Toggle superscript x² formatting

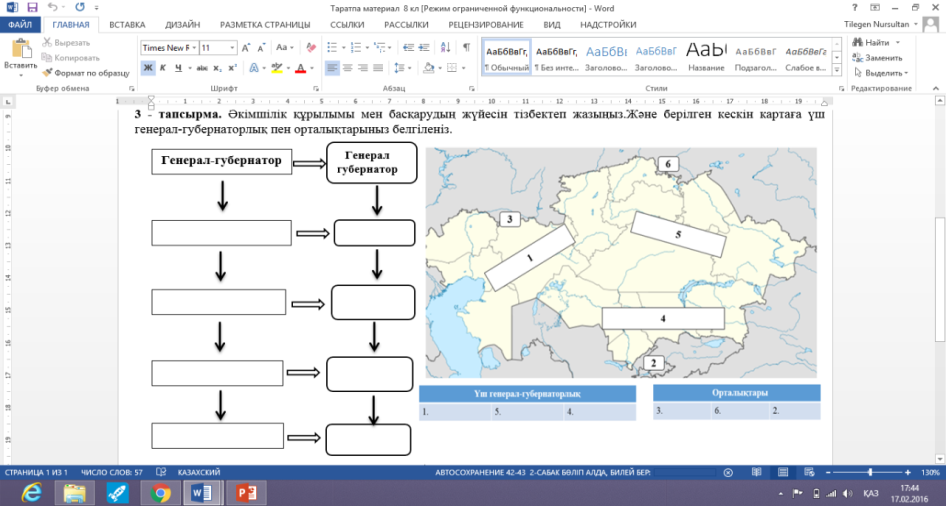click(233, 68)
